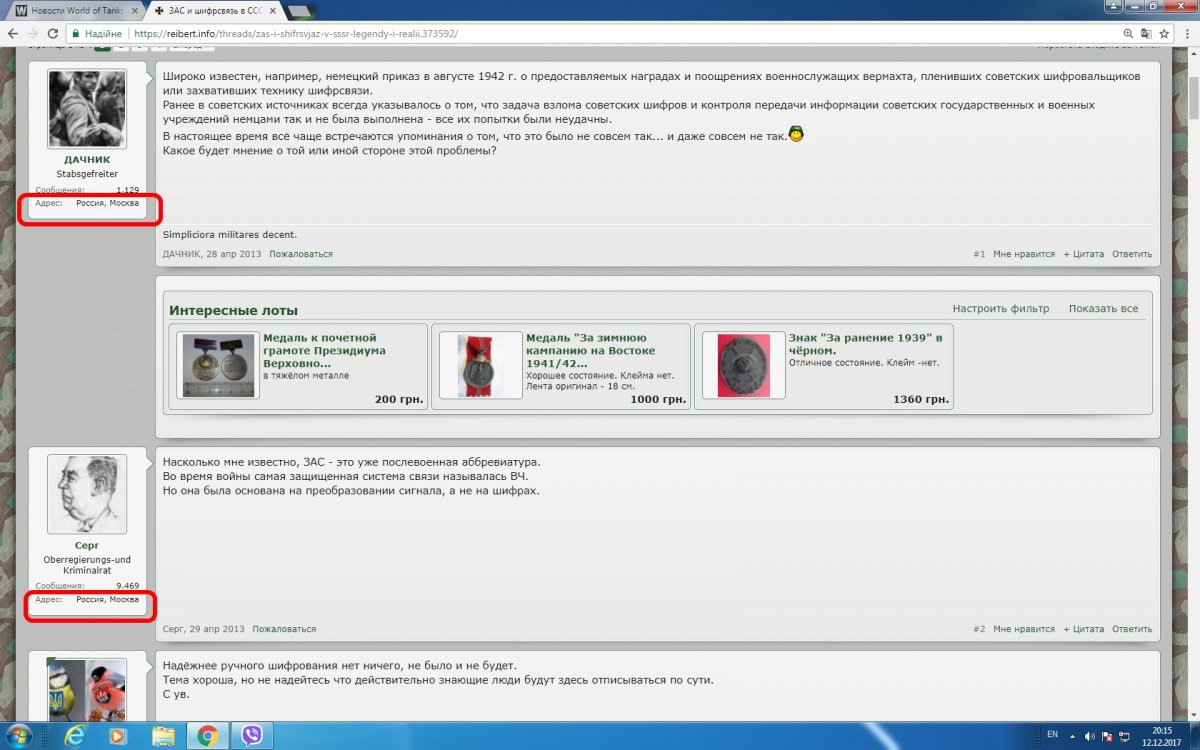Click Ответить on post #1
This screenshot has height=750, width=1200.
tap(1132, 254)
